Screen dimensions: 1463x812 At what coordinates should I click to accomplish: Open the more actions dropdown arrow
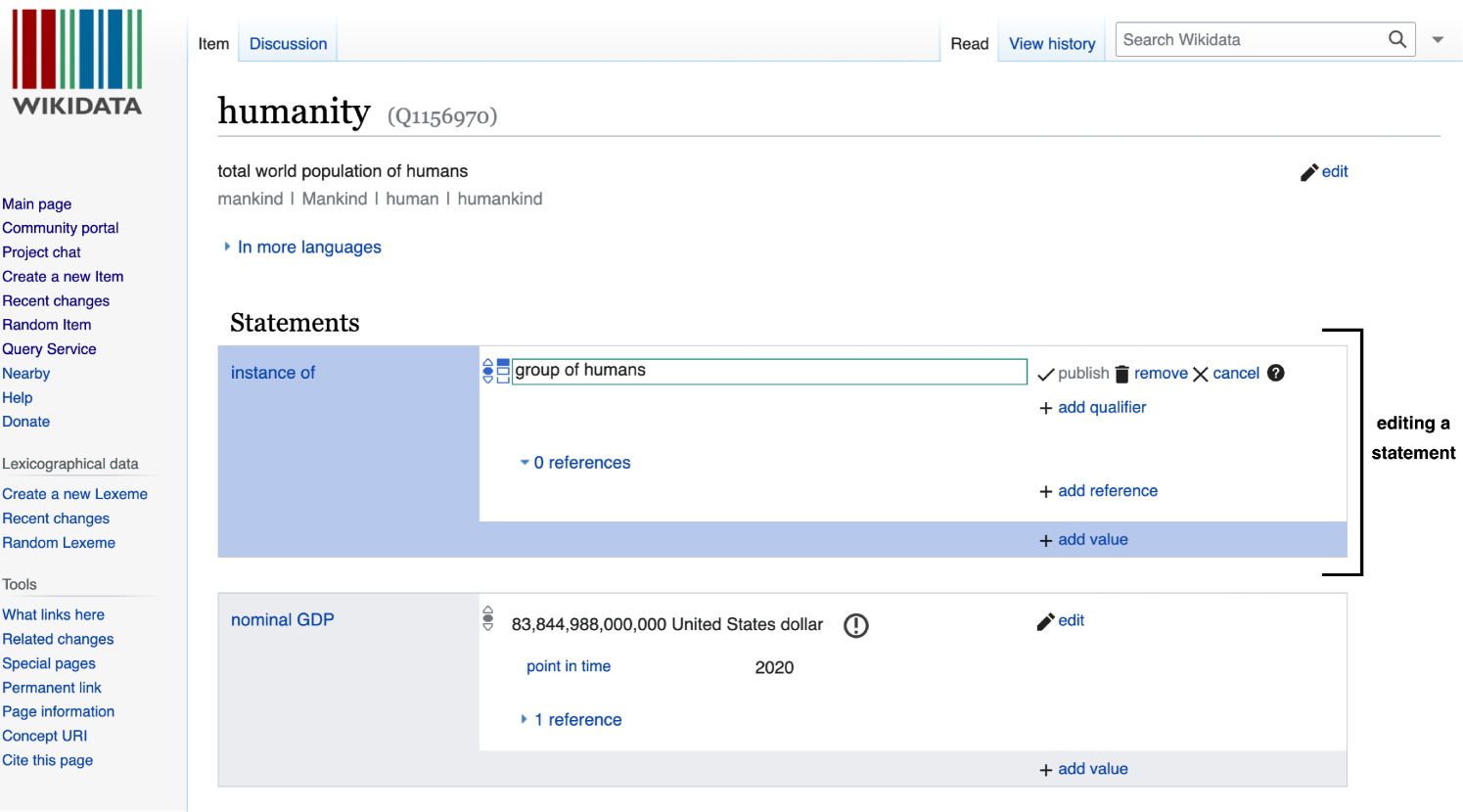pyautogui.click(x=1439, y=40)
